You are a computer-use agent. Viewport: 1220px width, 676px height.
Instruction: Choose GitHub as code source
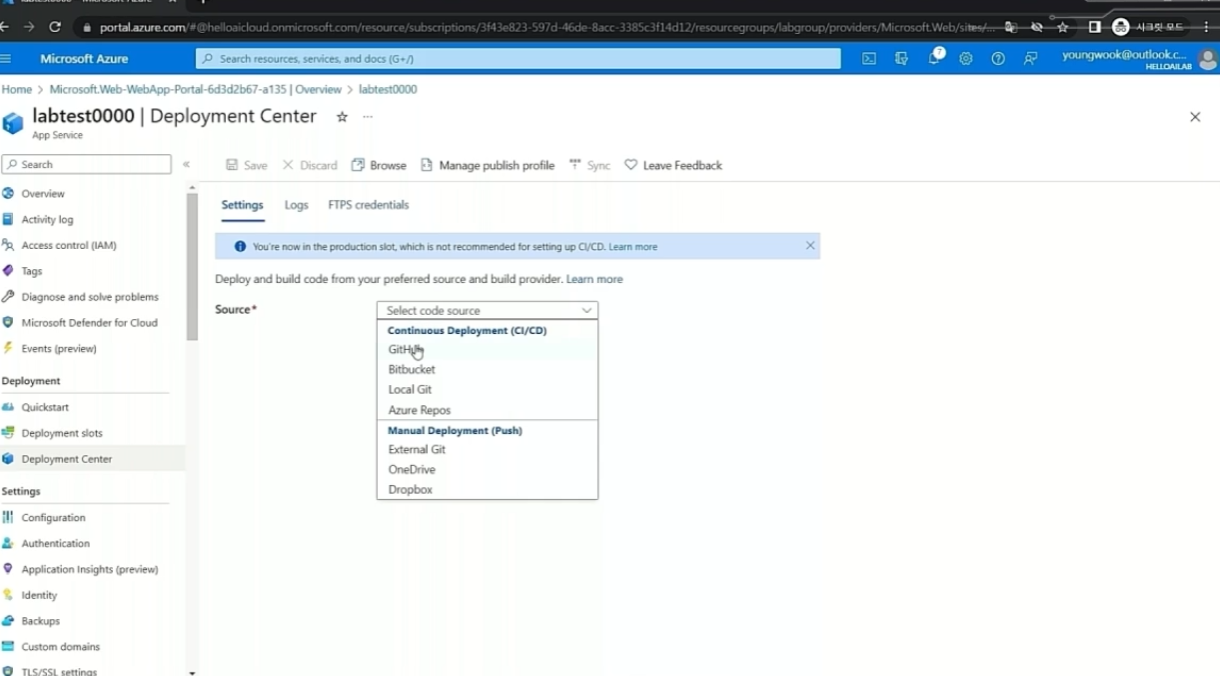pos(487,350)
